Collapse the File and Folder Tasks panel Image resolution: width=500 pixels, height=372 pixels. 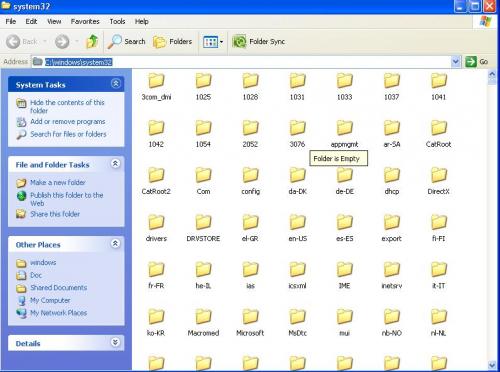point(115,164)
